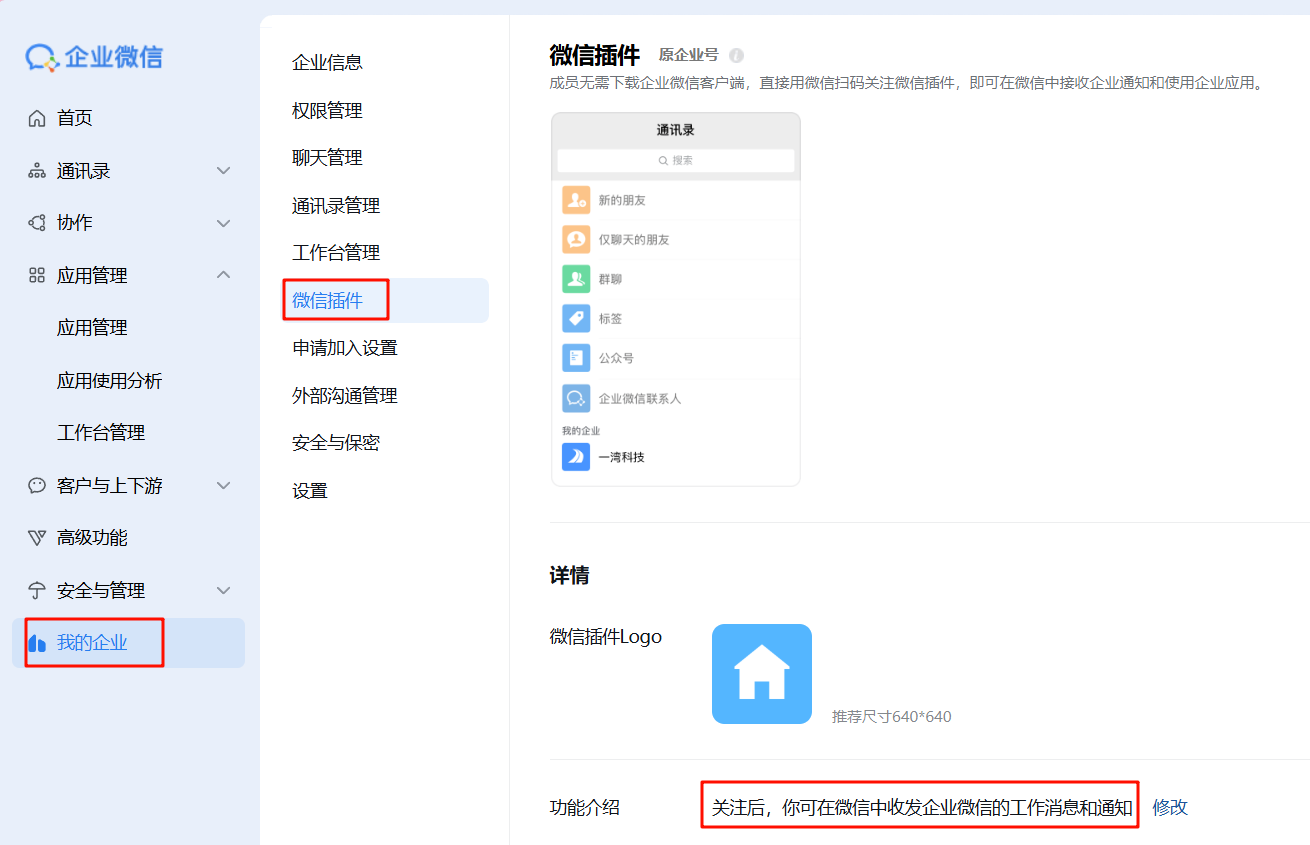Viewport: 1310px width, 845px height.
Task: Click the 原企业号 label
Action: pos(688,55)
